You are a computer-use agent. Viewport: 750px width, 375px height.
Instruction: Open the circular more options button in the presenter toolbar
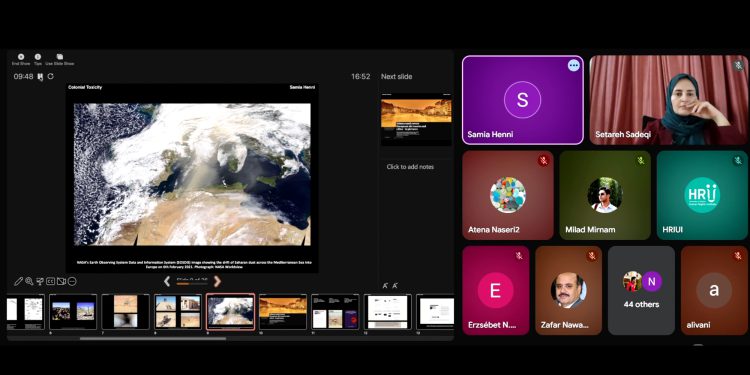pyautogui.click(x=72, y=281)
